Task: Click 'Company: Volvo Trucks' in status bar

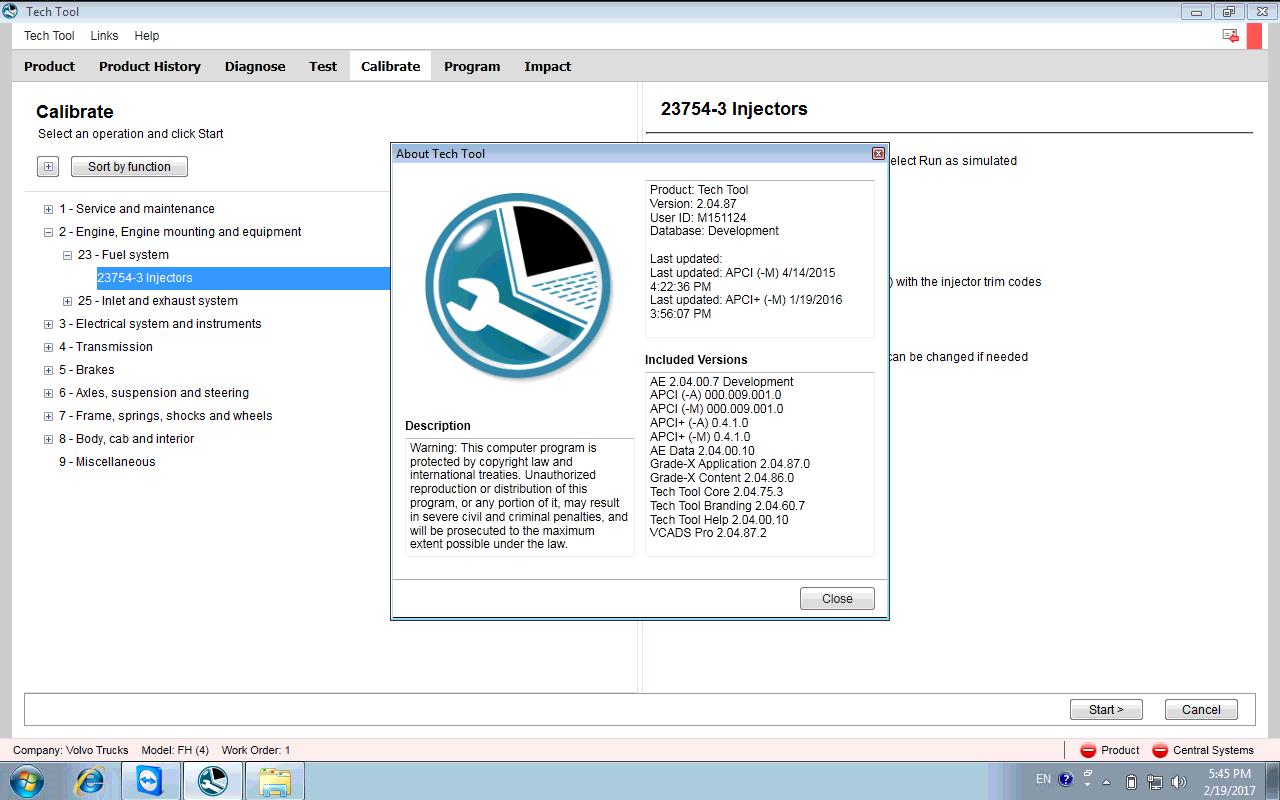Action: coord(70,750)
